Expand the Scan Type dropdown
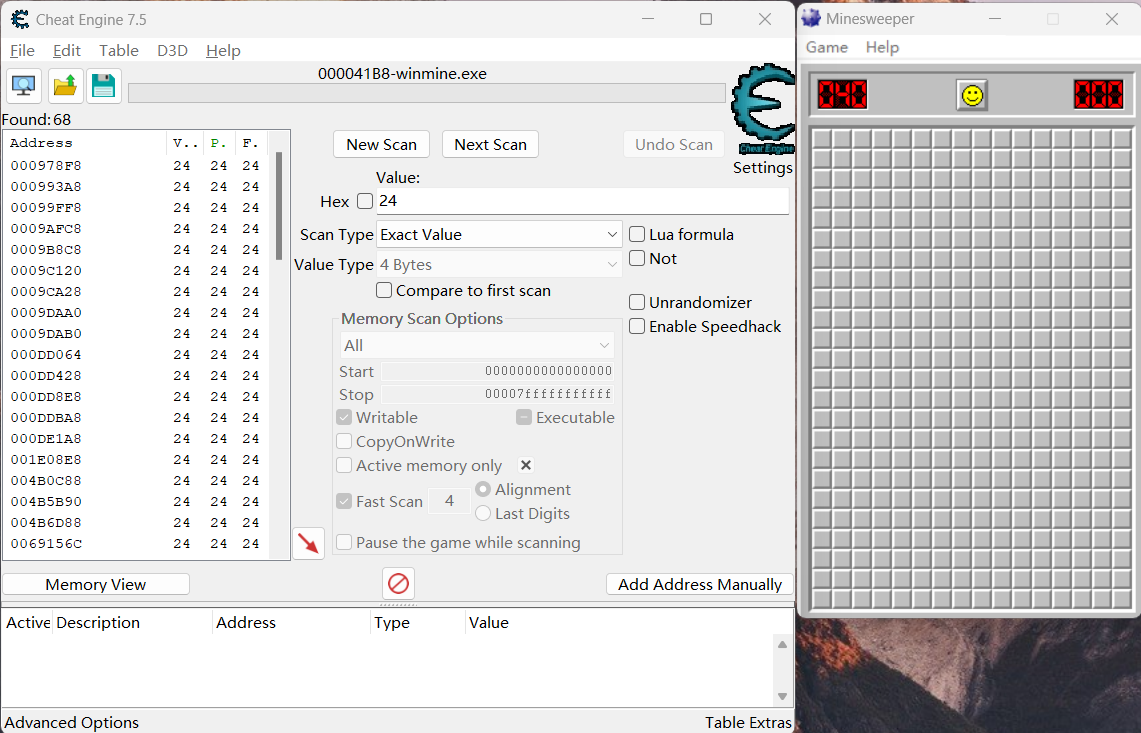This screenshot has width=1141, height=733. 499,234
